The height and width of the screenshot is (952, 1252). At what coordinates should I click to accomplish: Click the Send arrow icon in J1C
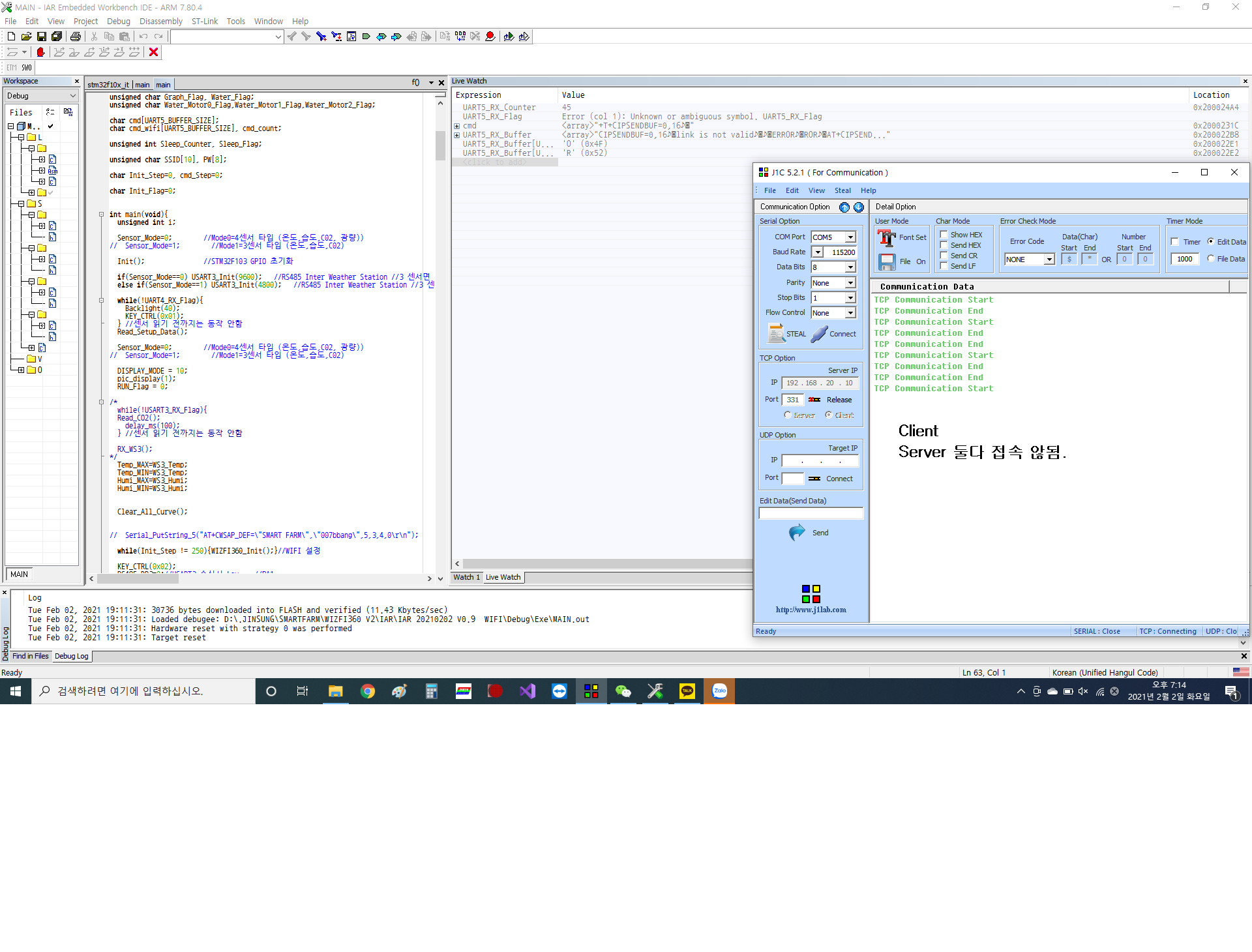[797, 533]
